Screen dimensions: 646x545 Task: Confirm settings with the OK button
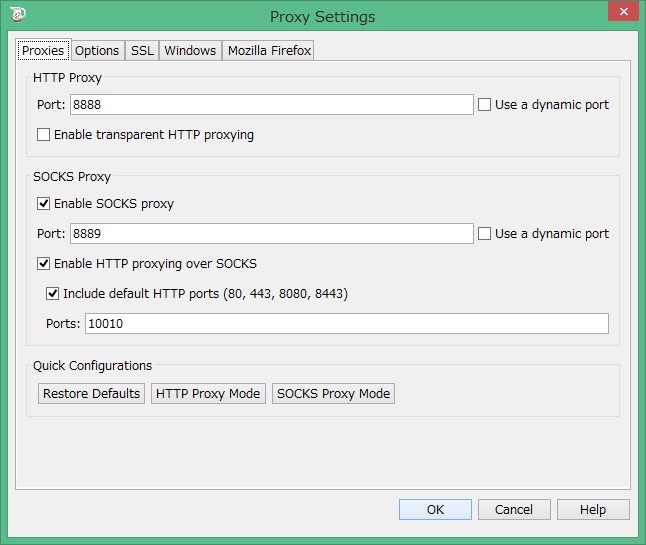tap(435, 509)
